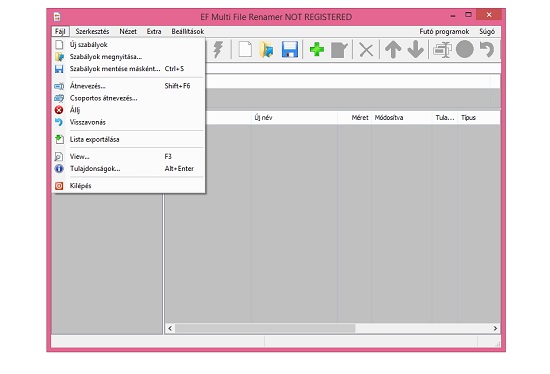Click the gray circle stop toolbar icon

point(465,49)
